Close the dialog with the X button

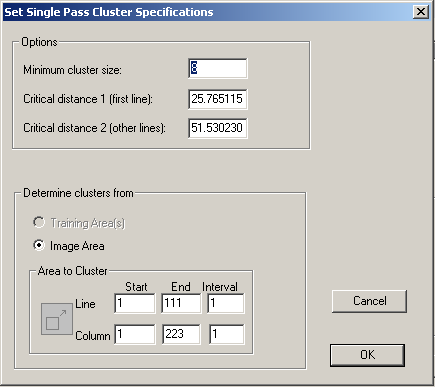click(421, 12)
